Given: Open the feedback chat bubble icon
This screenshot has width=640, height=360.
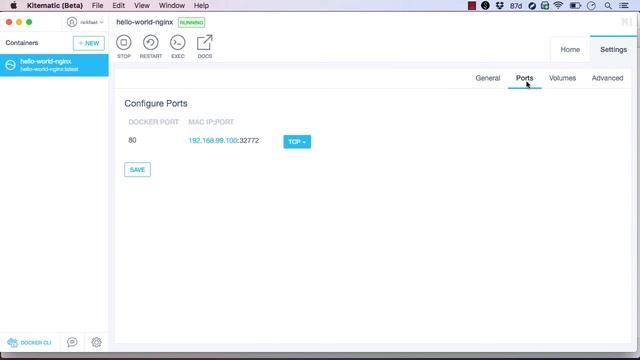Looking at the screenshot, I should (72, 342).
